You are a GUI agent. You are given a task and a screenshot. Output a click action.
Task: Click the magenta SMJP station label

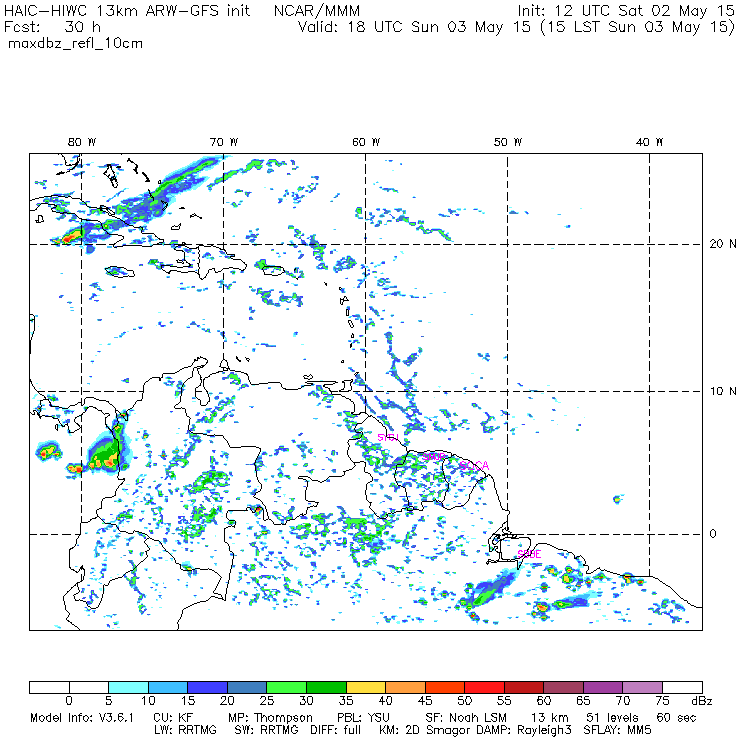coord(434,457)
